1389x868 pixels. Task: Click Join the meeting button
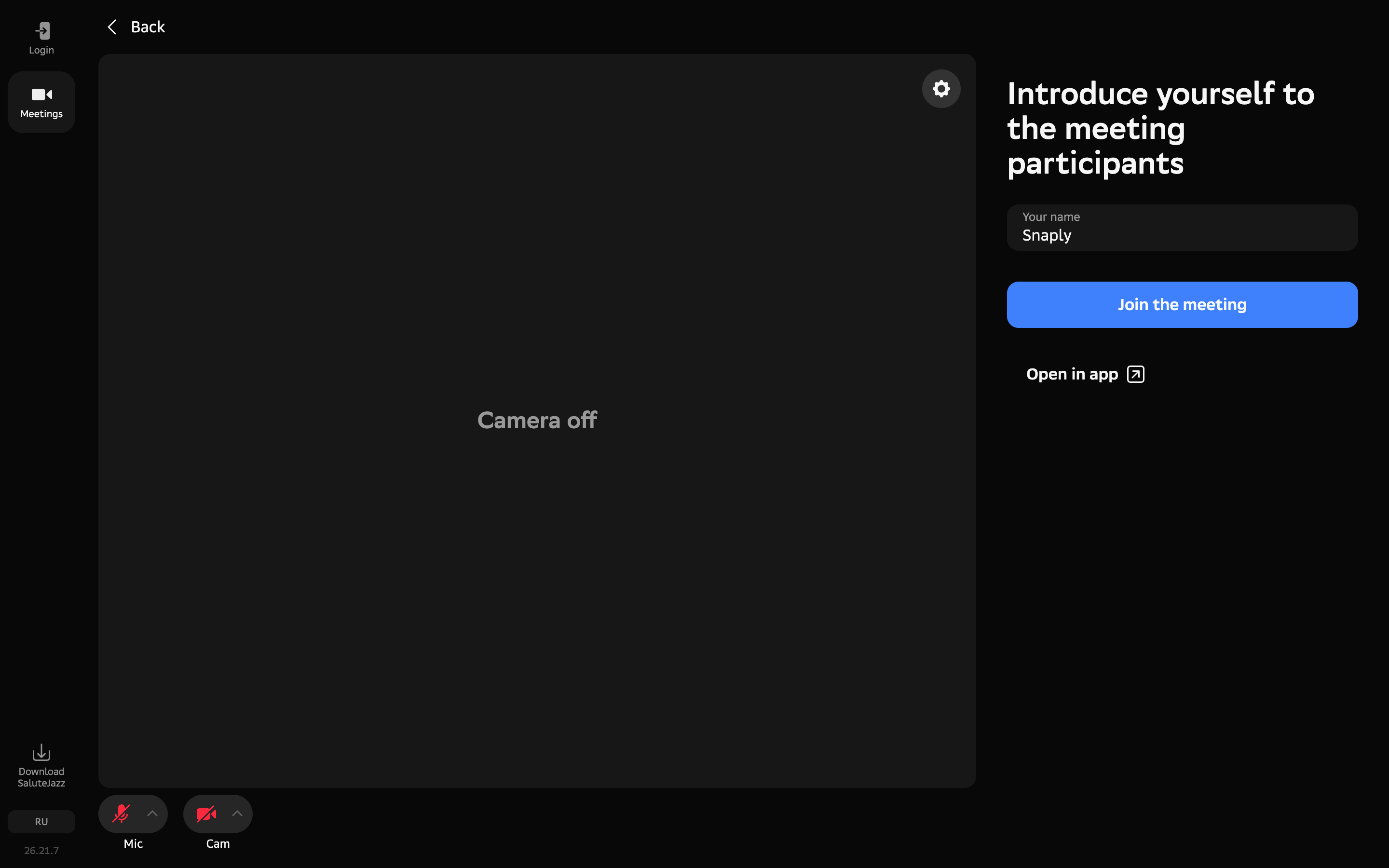(x=1182, y=305)
